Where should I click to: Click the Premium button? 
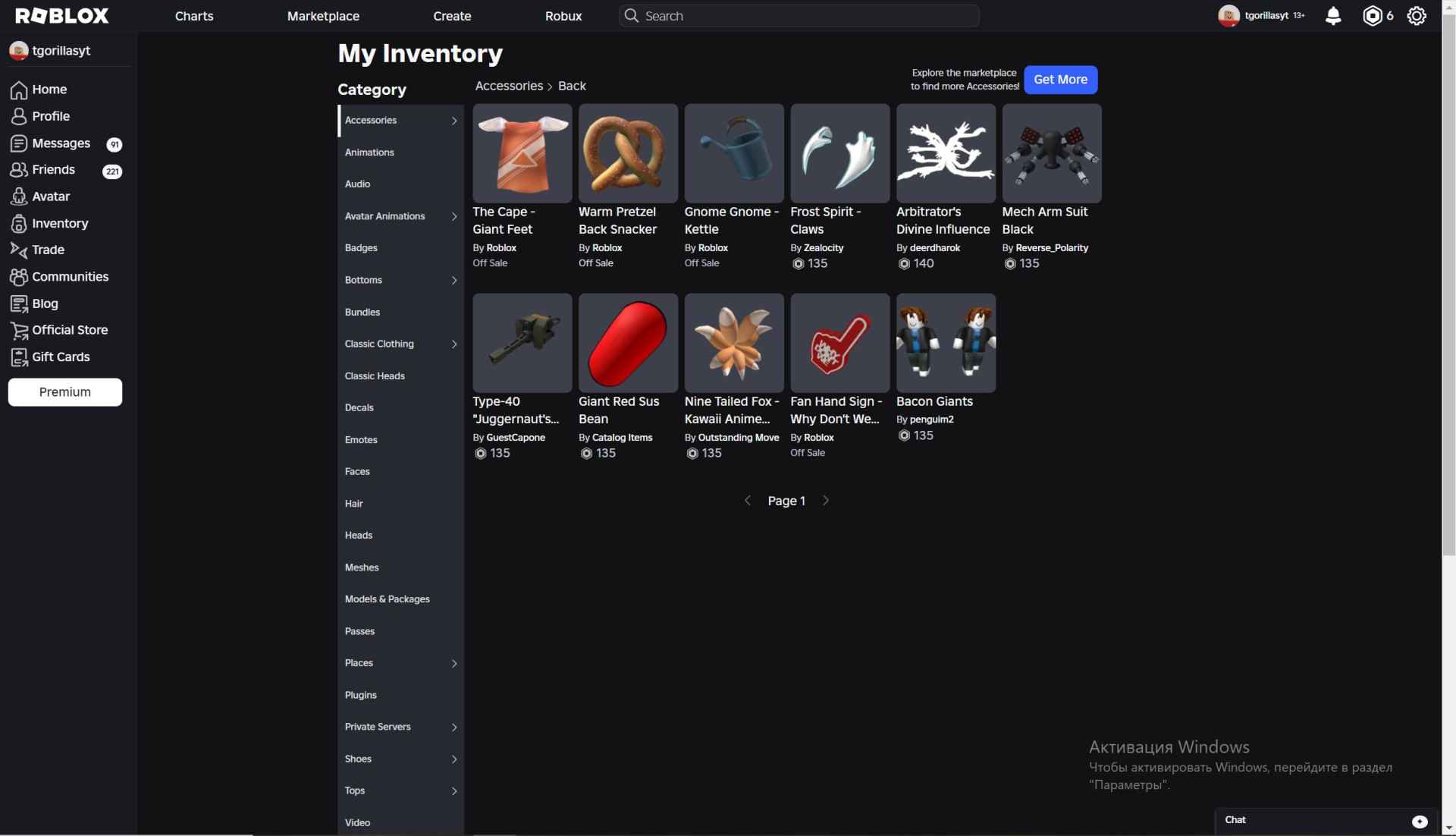coord(65,392)
